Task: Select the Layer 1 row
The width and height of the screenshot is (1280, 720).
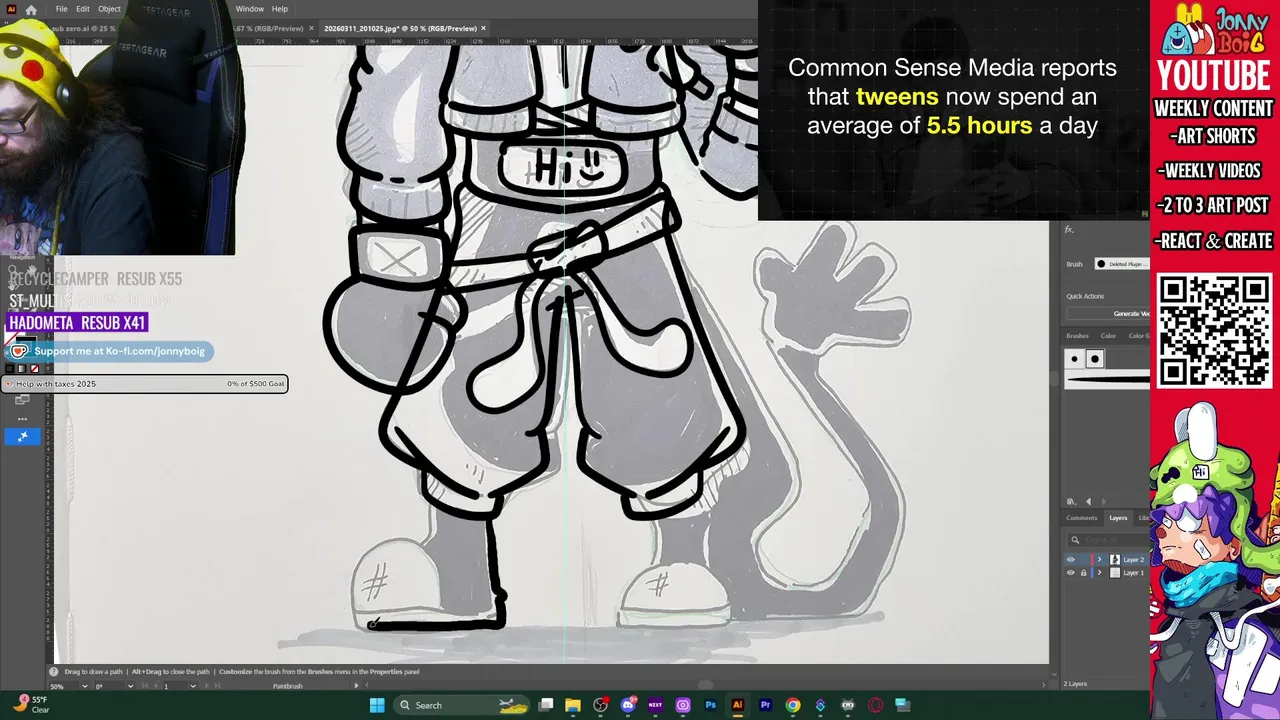Action: pyautogui.click(x=1107, y=573)
